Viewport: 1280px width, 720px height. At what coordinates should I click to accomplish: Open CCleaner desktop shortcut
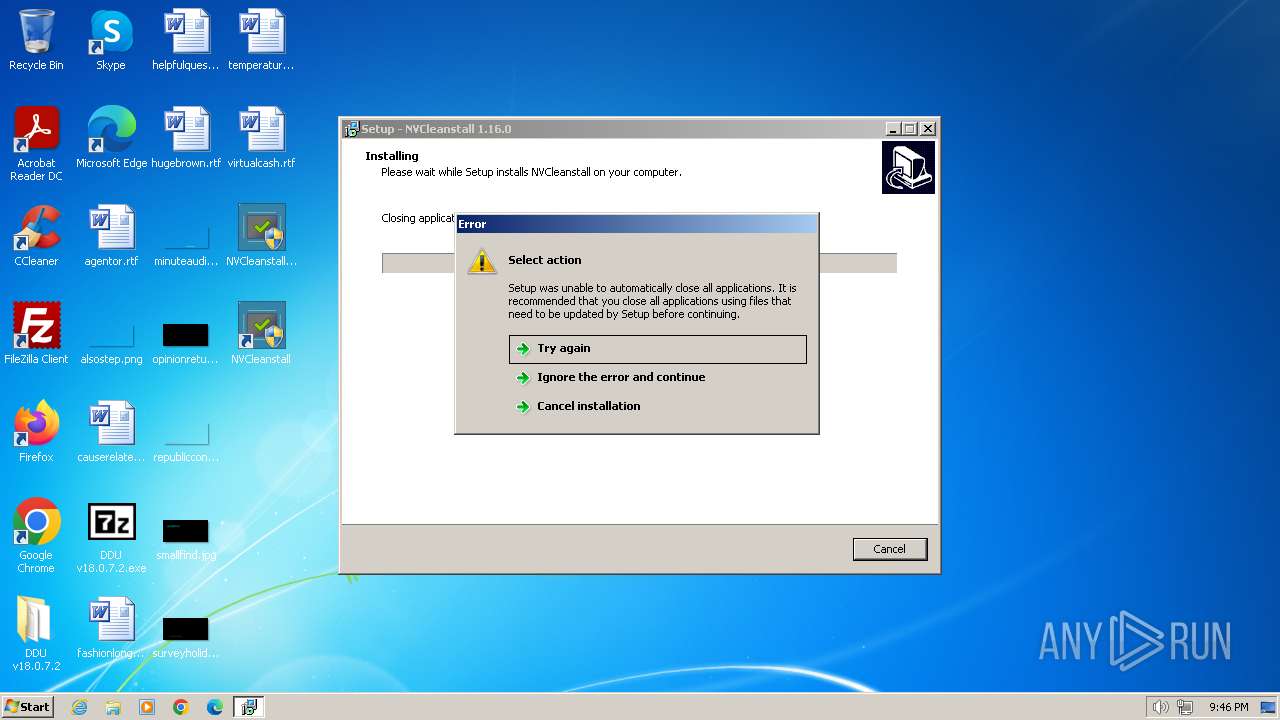(x=36, y=236)
